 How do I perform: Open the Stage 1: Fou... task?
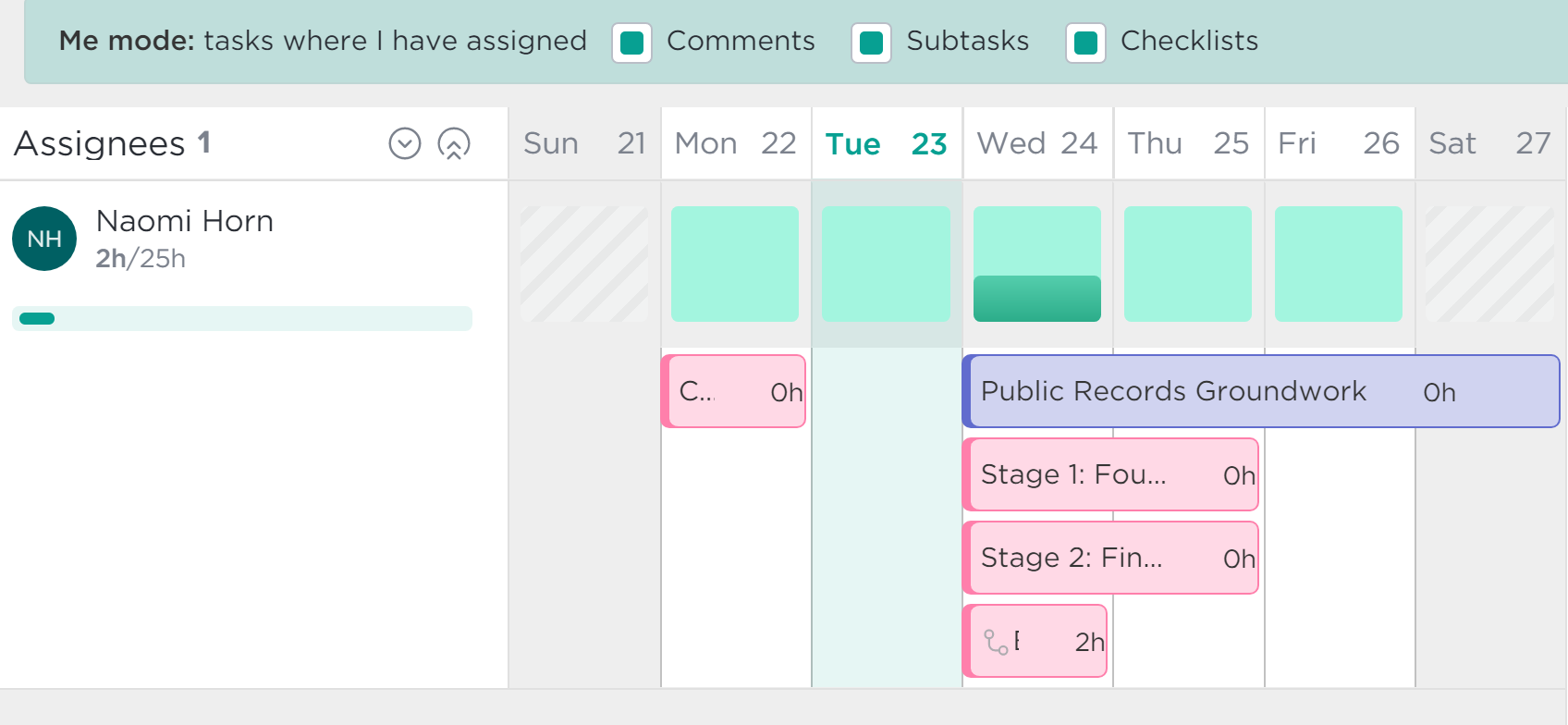(x=1110, y=474)
